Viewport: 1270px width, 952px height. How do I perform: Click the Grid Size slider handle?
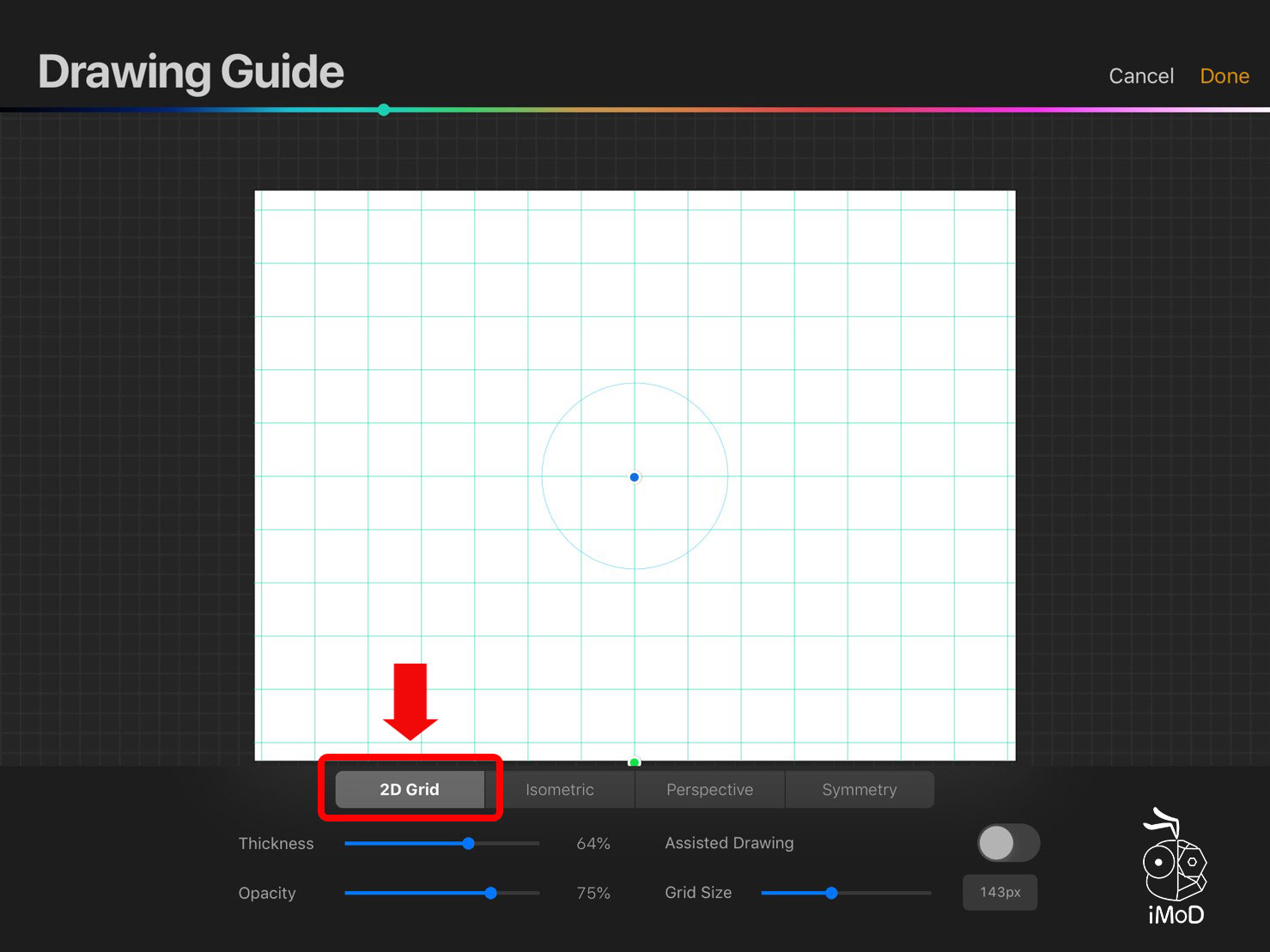[x=831, y=894]
